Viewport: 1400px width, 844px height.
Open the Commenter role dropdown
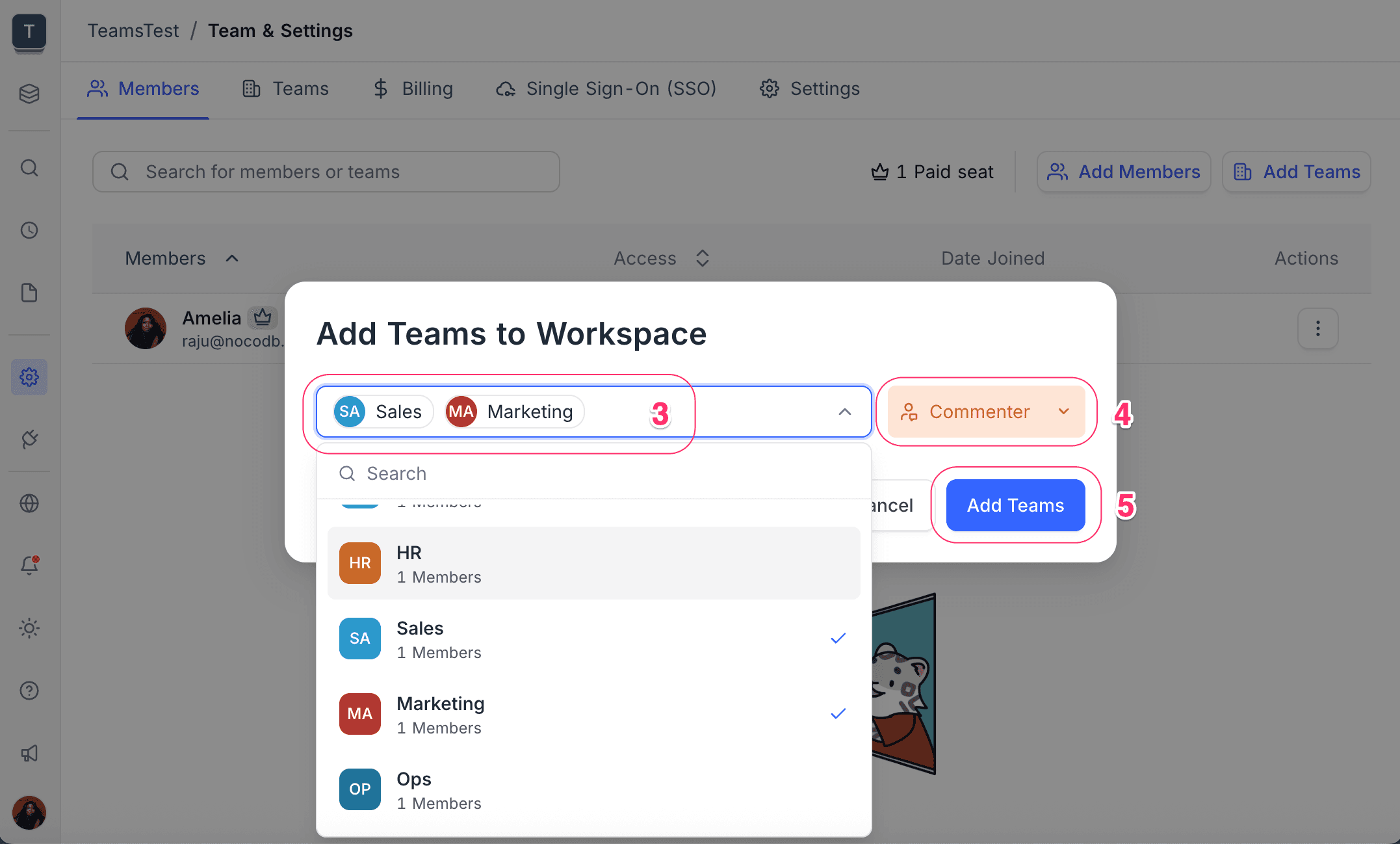click(985, 412)
